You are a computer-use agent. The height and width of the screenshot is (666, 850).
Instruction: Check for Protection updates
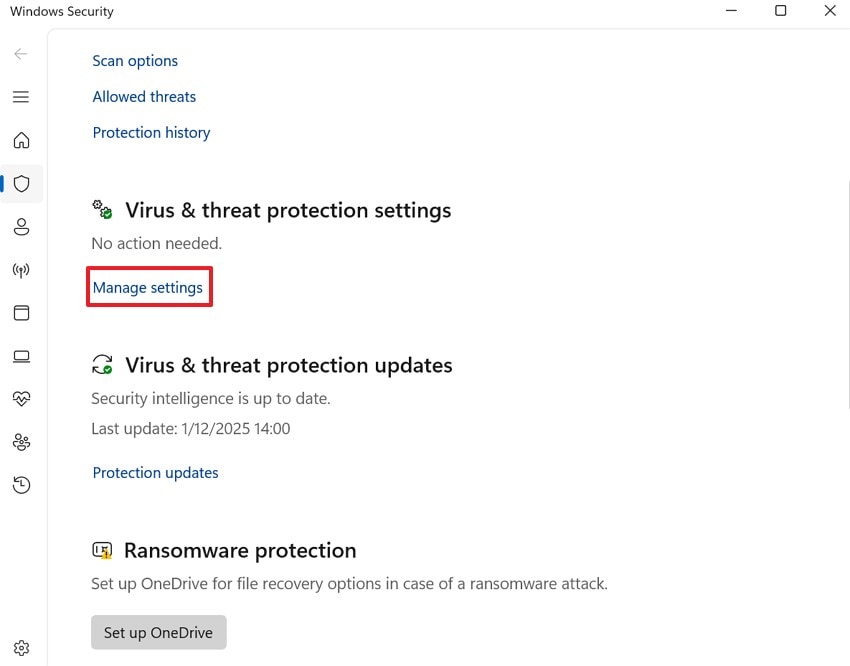(155, 472)
